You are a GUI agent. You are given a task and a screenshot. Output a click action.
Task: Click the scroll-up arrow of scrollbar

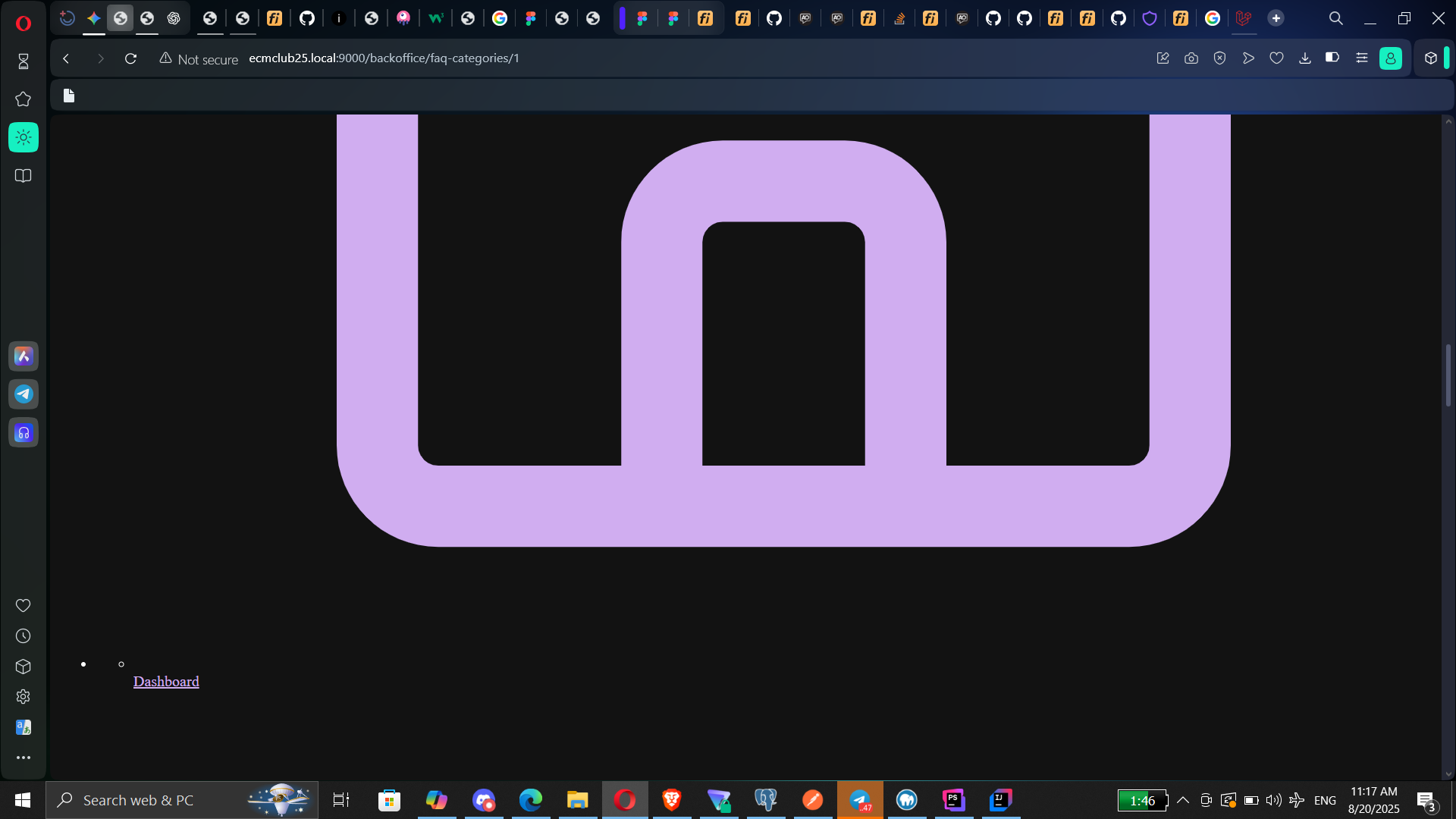click(x=1448, y=121)
